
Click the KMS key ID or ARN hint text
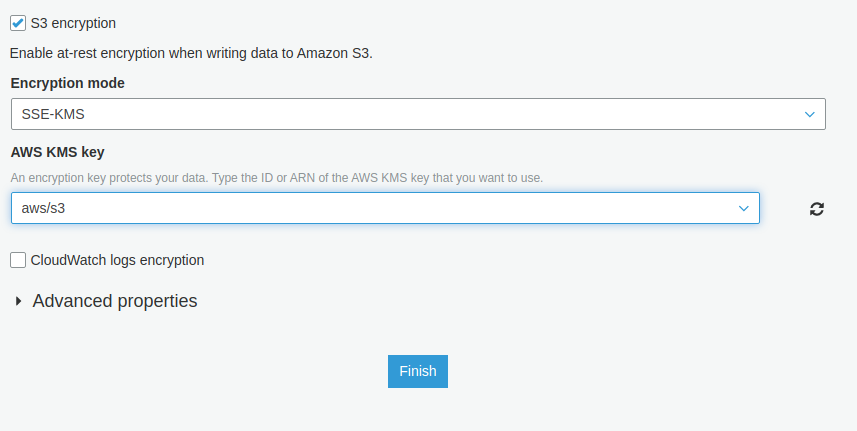[x=277, y=178]
